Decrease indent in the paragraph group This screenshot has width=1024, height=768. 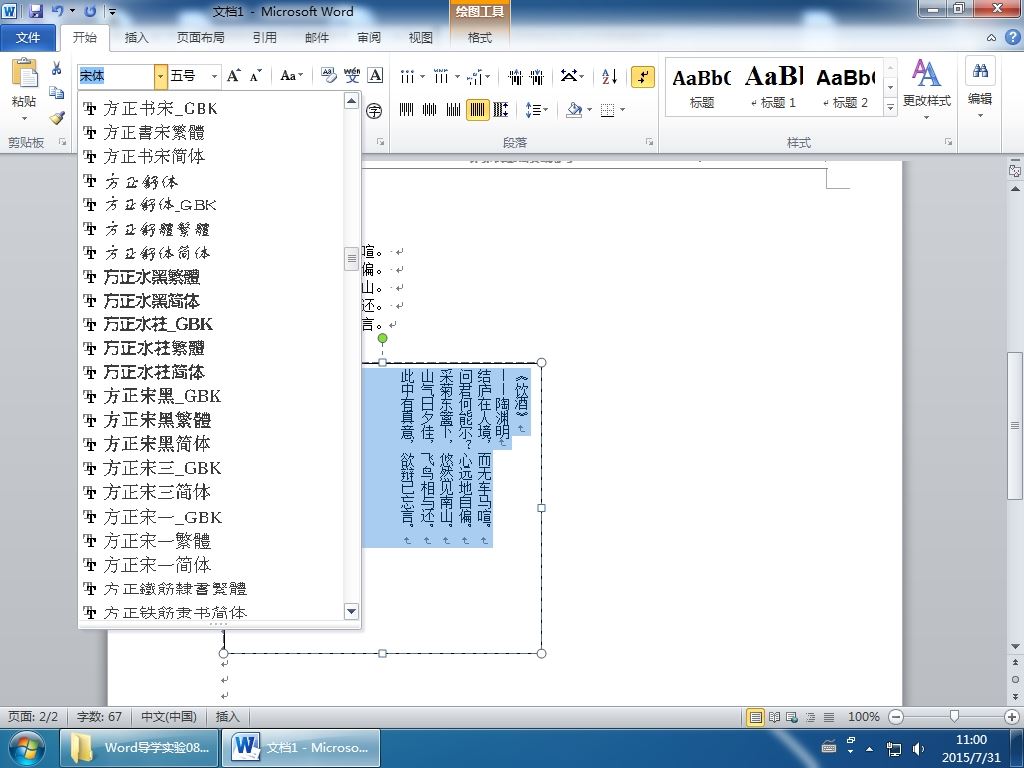click(x=516, y=77)
